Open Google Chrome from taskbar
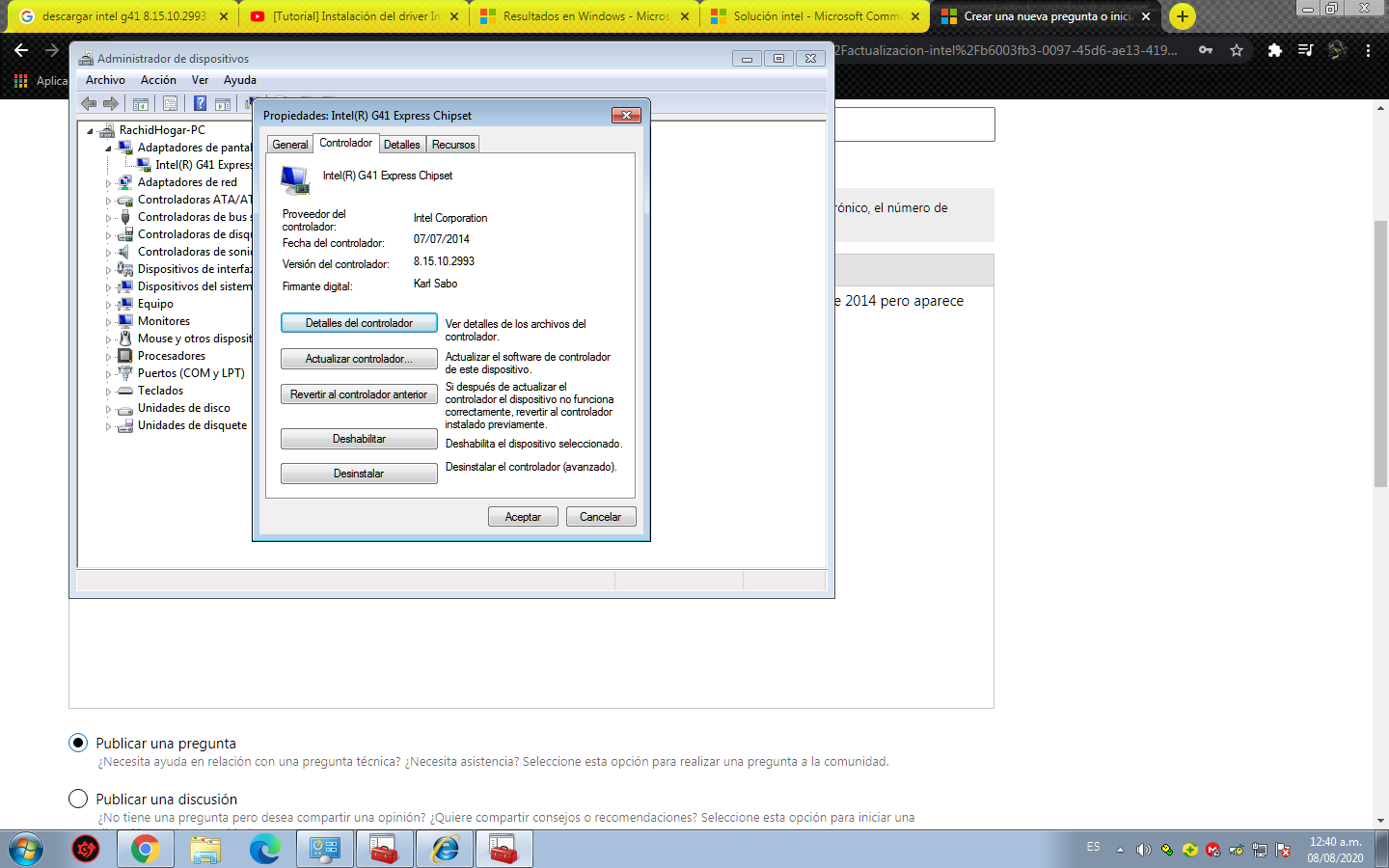The height and width of the screenshot is (868, 1389). (145, 850)
